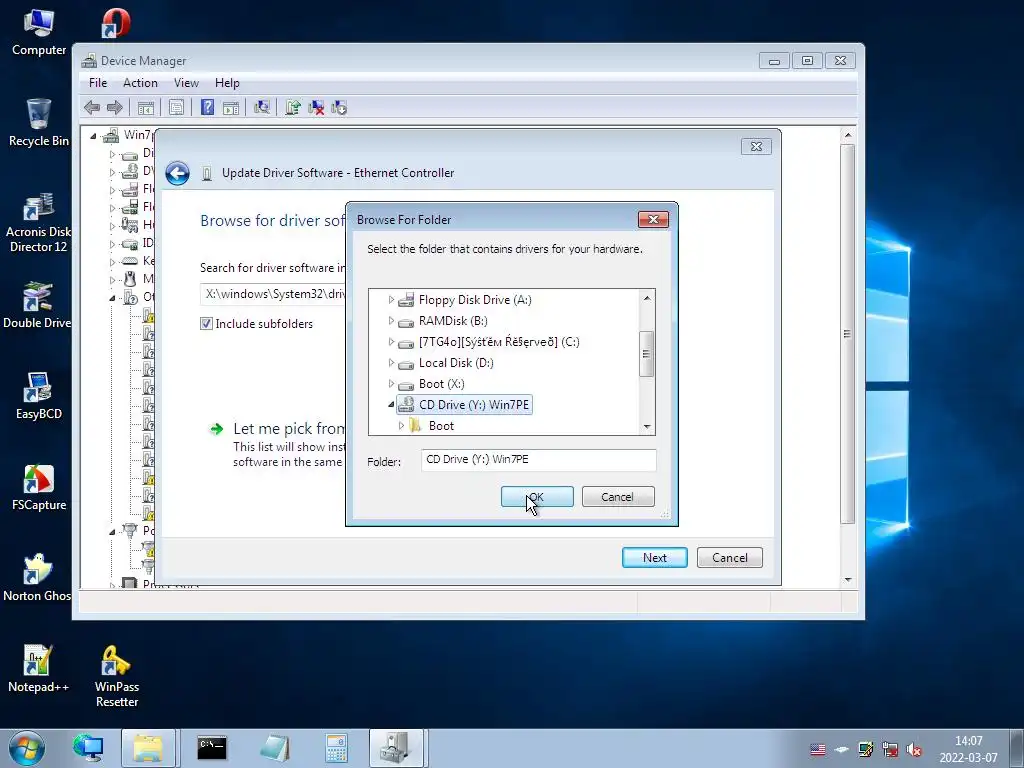
Task: Open the Help menu
Action: [x=227, y=83]
